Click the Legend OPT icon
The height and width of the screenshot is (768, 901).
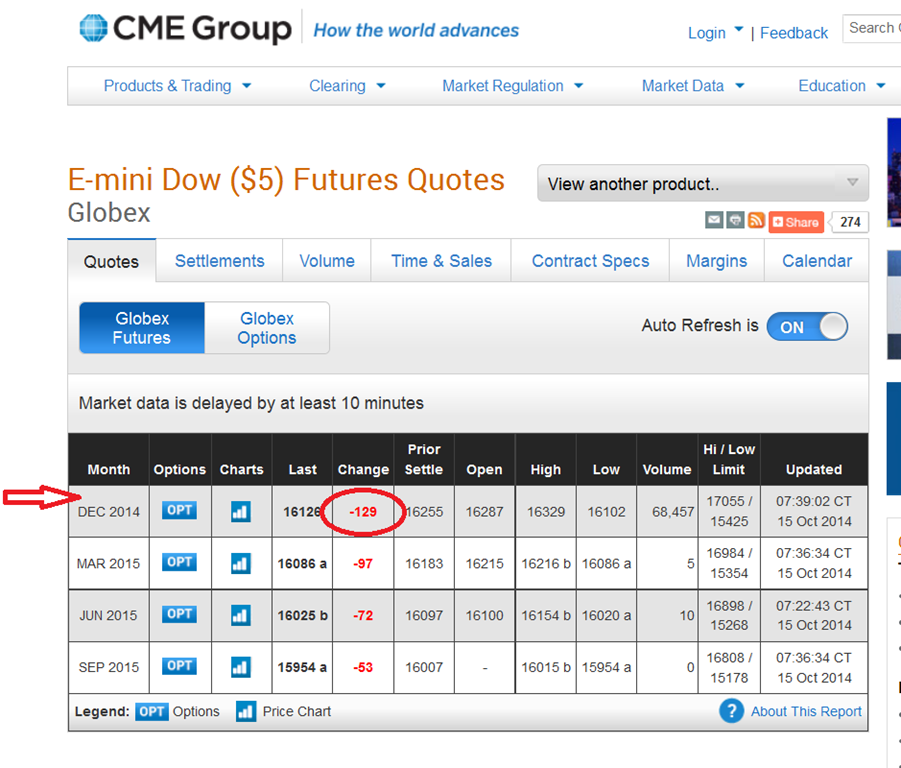point(152,712)
